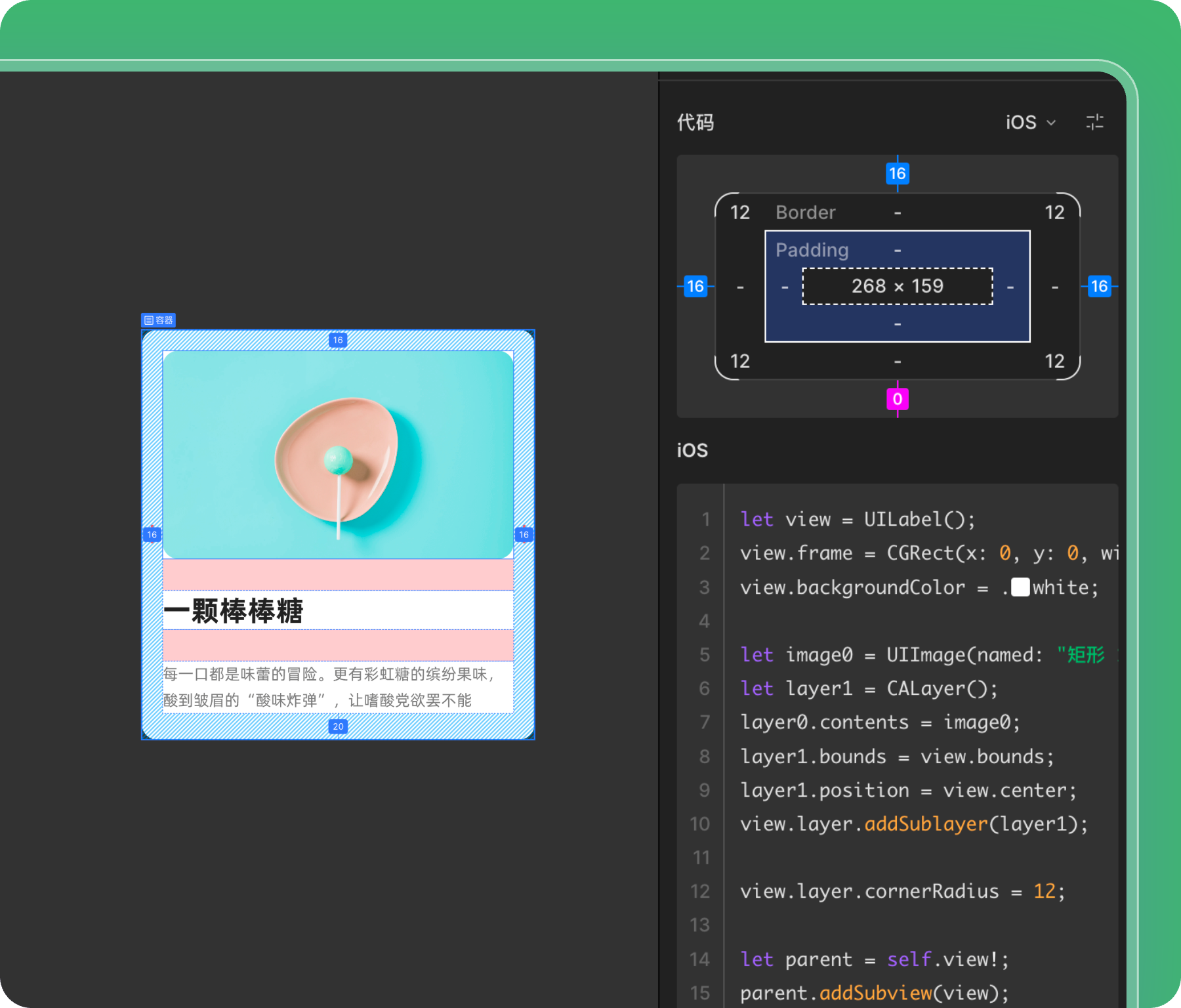Click the top 16 padding badge on canvas
This screenshot has width=1181, height=1008.
[338, 340]
